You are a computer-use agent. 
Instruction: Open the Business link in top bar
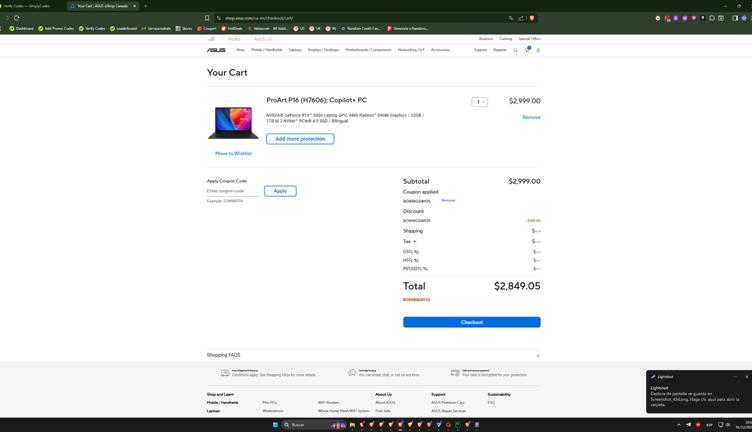pos(486,39)
